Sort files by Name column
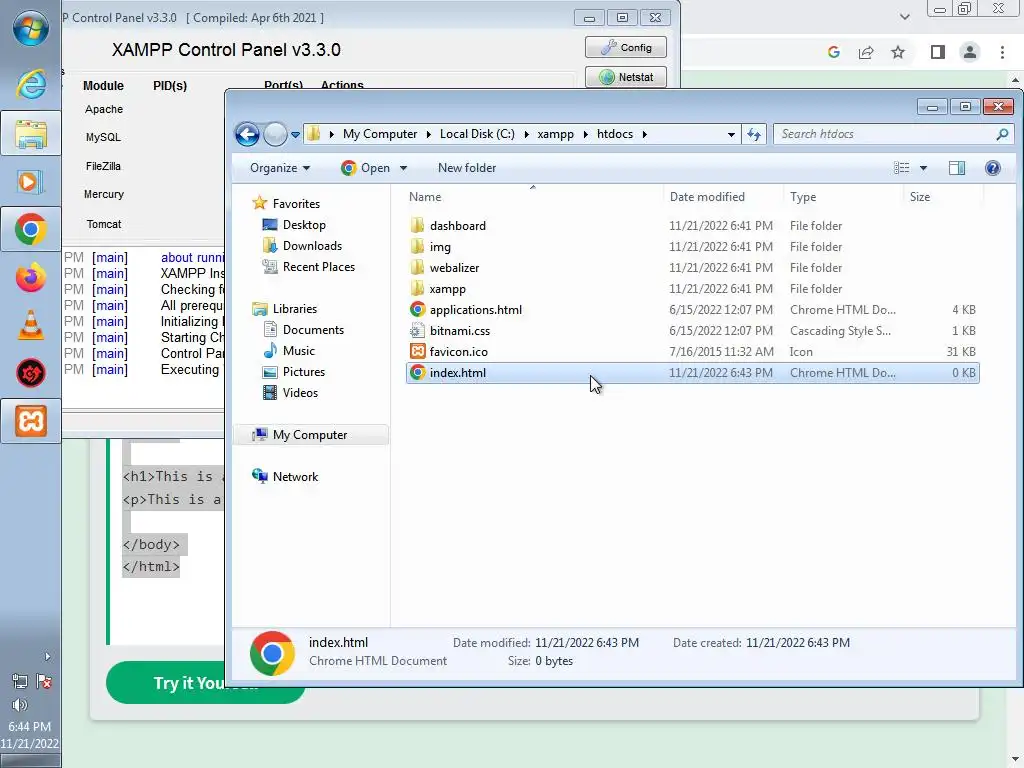This screenshot has width=1024, height=768. (x=425, y=197)
